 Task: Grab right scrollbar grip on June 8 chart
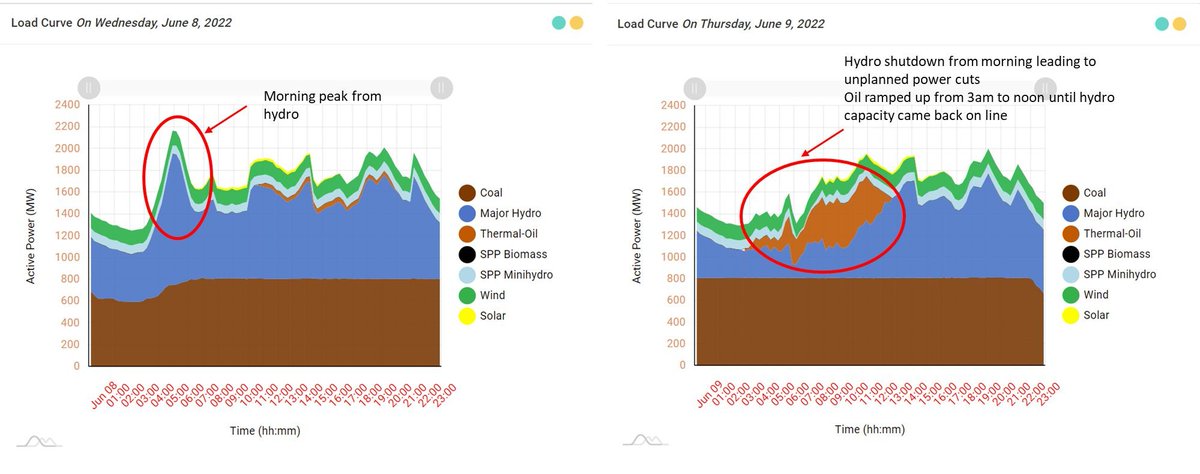[x=441, y=88]
